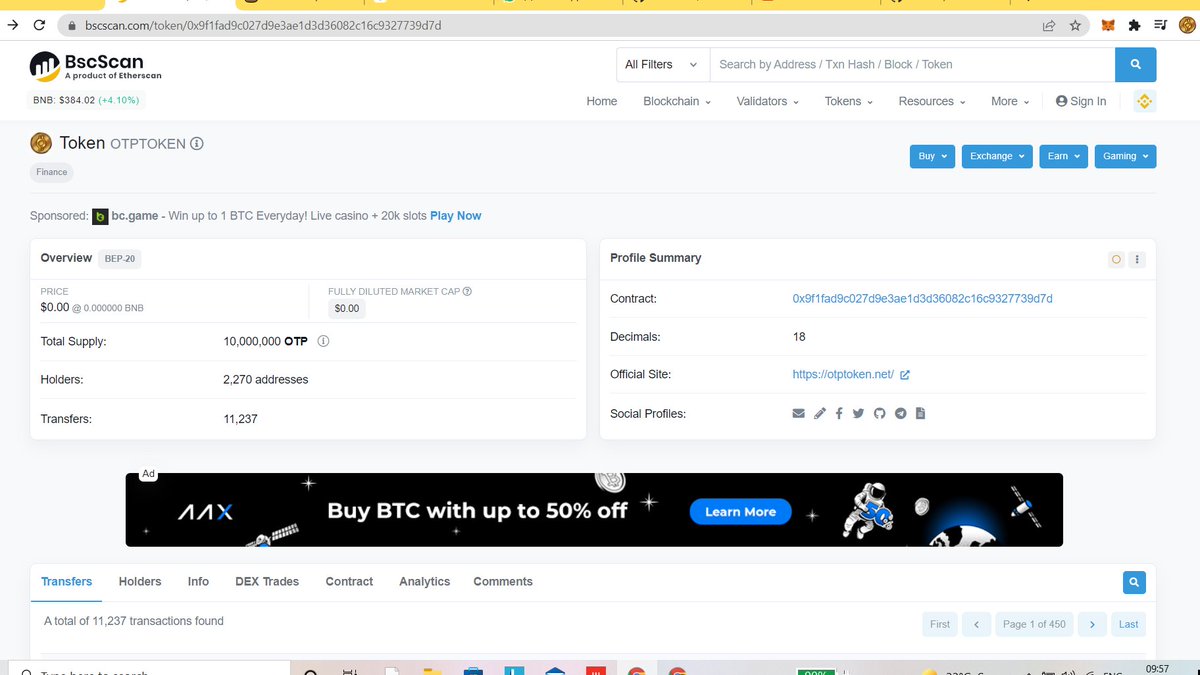
Task: Open Profile Summary options via ellipsis icon
Action: [1137, 259]
